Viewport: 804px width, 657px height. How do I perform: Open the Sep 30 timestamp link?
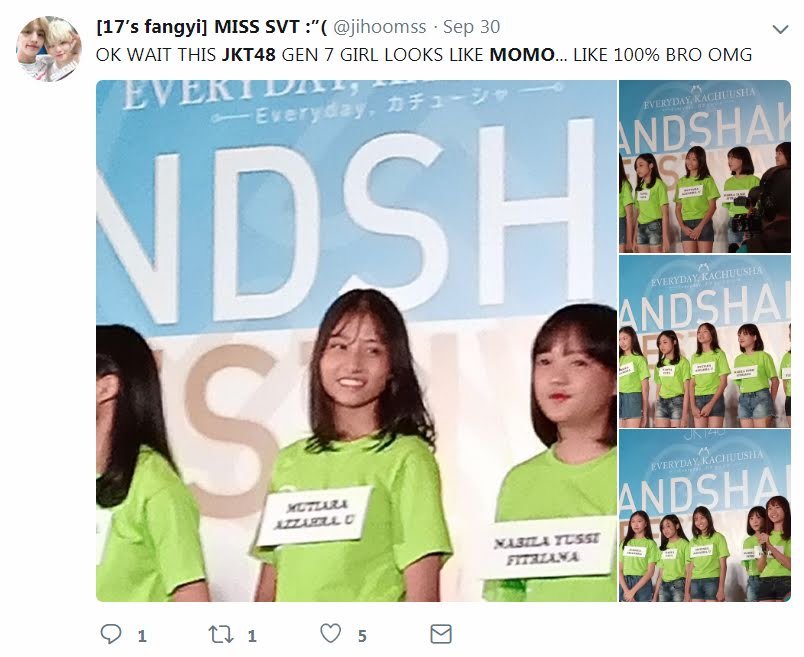[471, 27]
